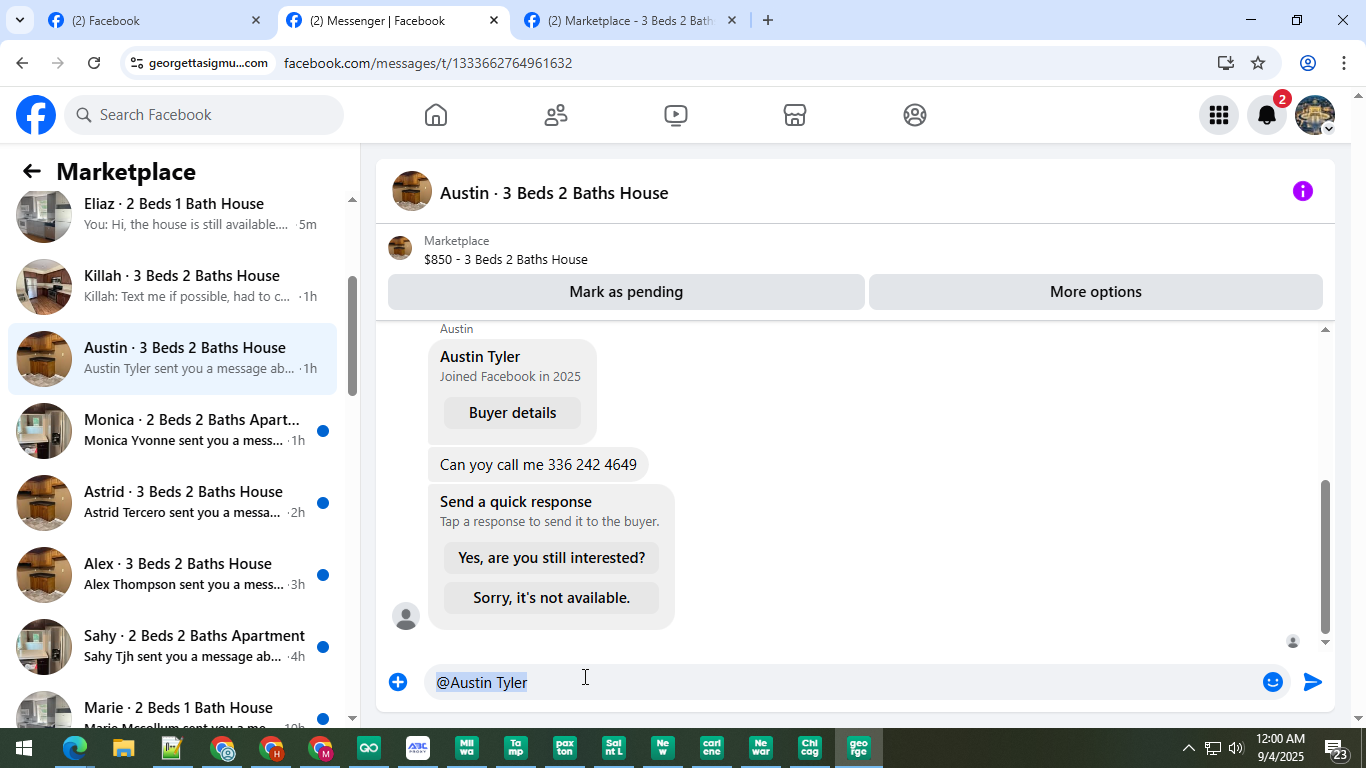
Task: Open the Sahy · 2 Beds 2 Baths Apartment conversation
Action: click(172, 647)
